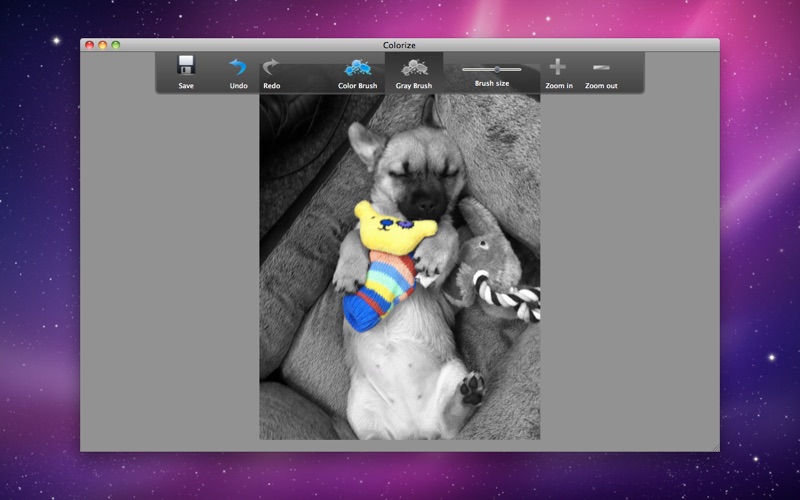
Task: Click the Colorize title bar text
Action: coord(400,45)
